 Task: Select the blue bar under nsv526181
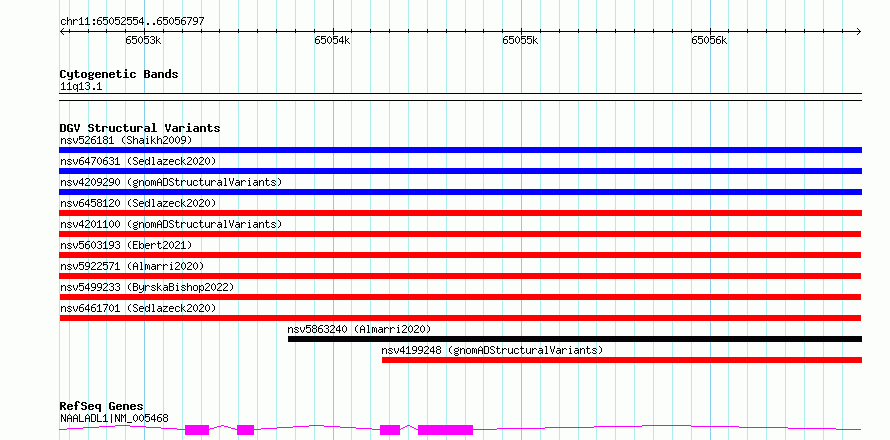pyautogui.click(x=460, y=150)
